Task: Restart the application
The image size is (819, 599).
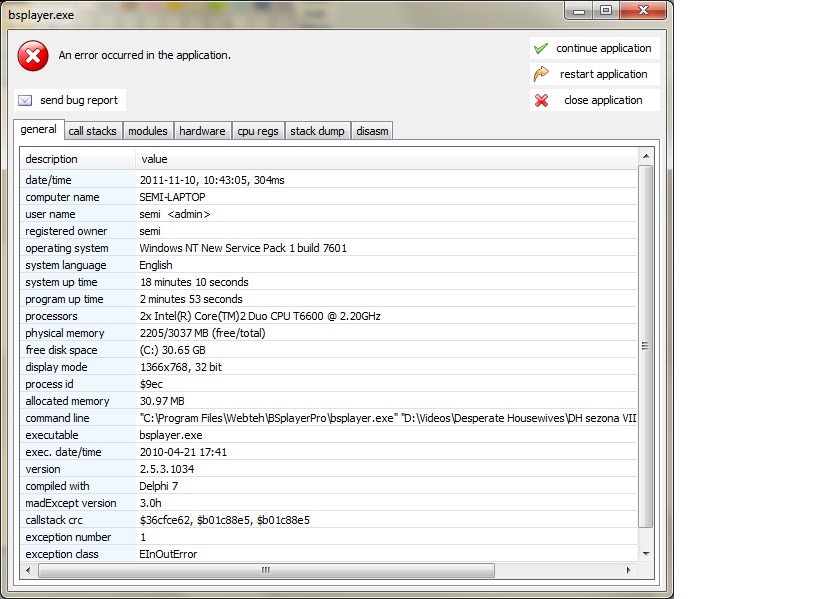Action: click(x=594, y=74)
